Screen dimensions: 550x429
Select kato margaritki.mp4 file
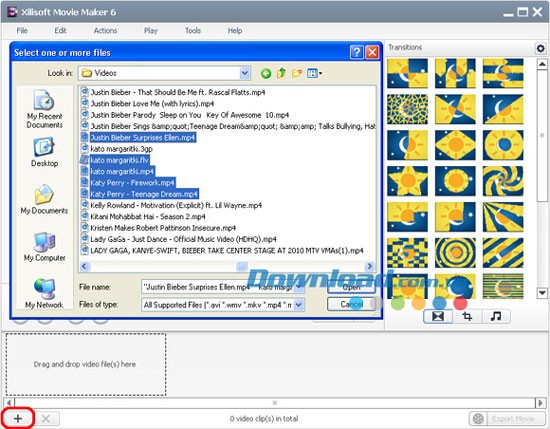(x=118, y=172)
